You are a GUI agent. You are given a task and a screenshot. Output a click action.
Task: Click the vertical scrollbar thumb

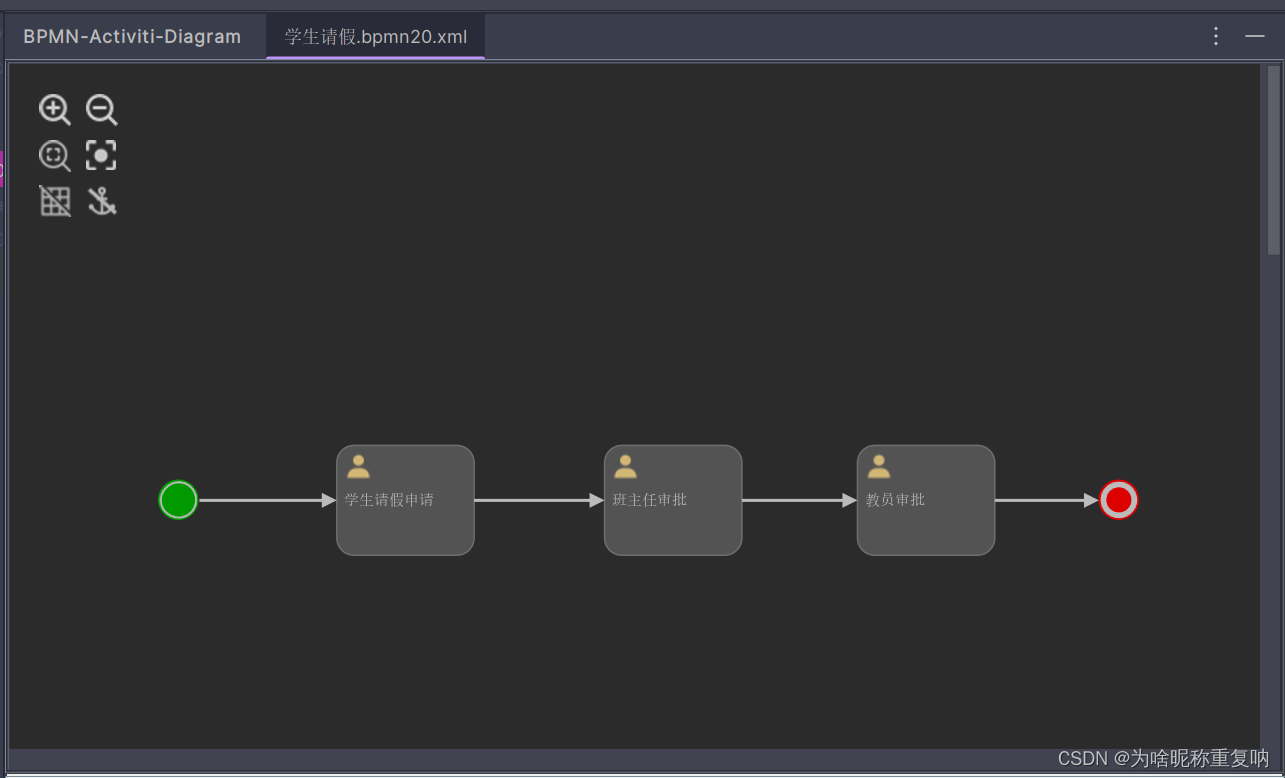click(x=1273, y=160)
